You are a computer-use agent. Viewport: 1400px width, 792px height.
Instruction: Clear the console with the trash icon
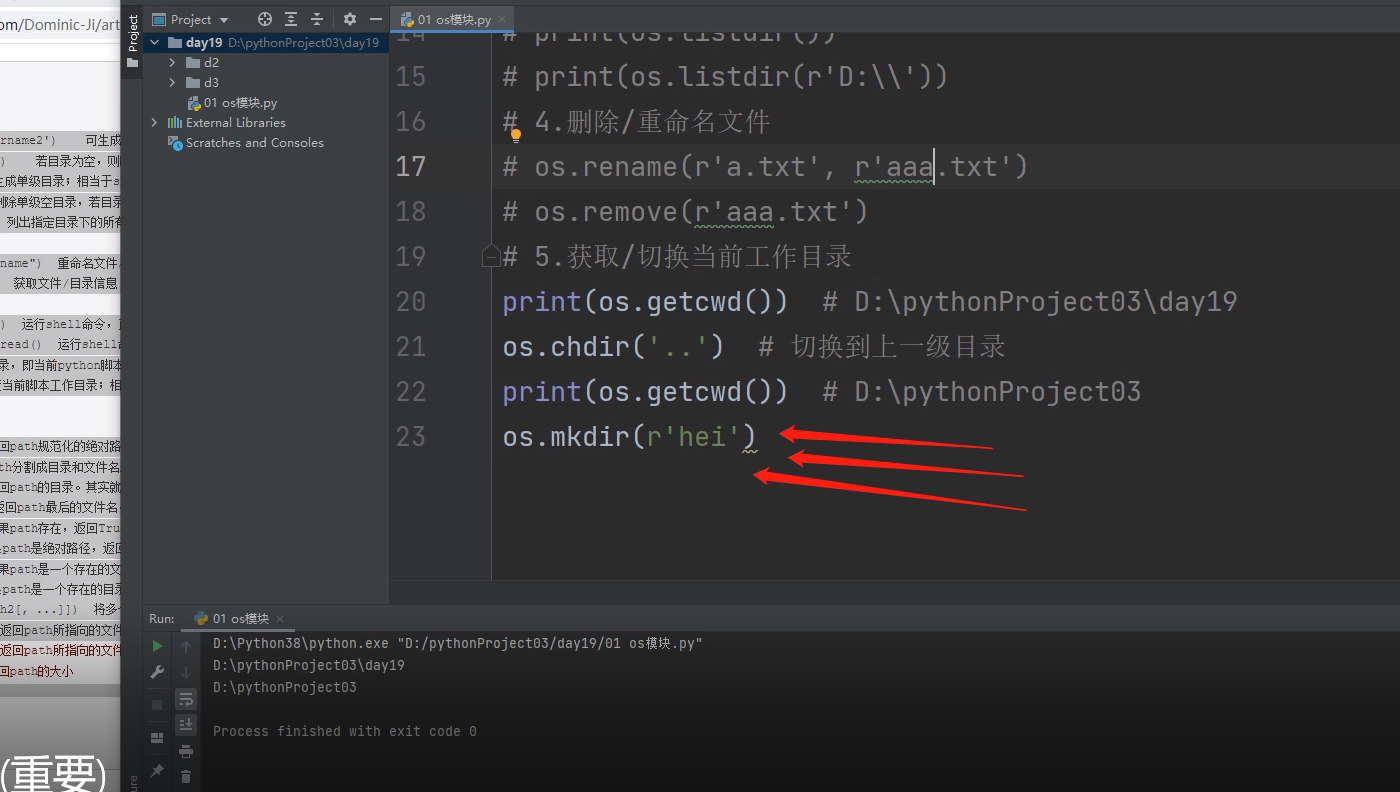click(186, 776)
